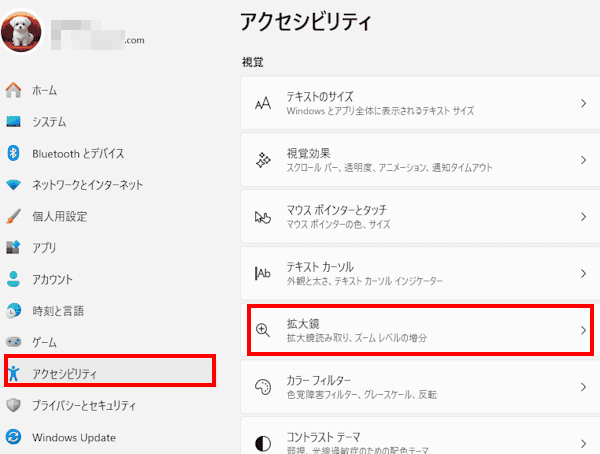600x454 pixels.
Task: Open マウス ポインターとタッチ setting title
Action: pyautogui.click(x=337, y=210)
